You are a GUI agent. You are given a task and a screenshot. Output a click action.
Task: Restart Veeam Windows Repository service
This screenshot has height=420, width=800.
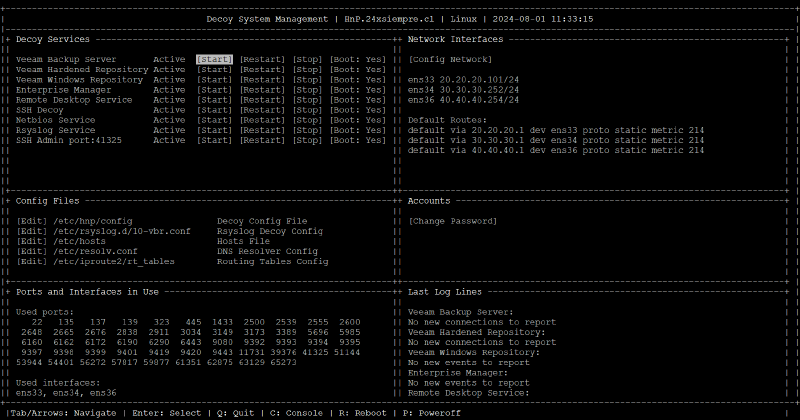click(262, 80)
